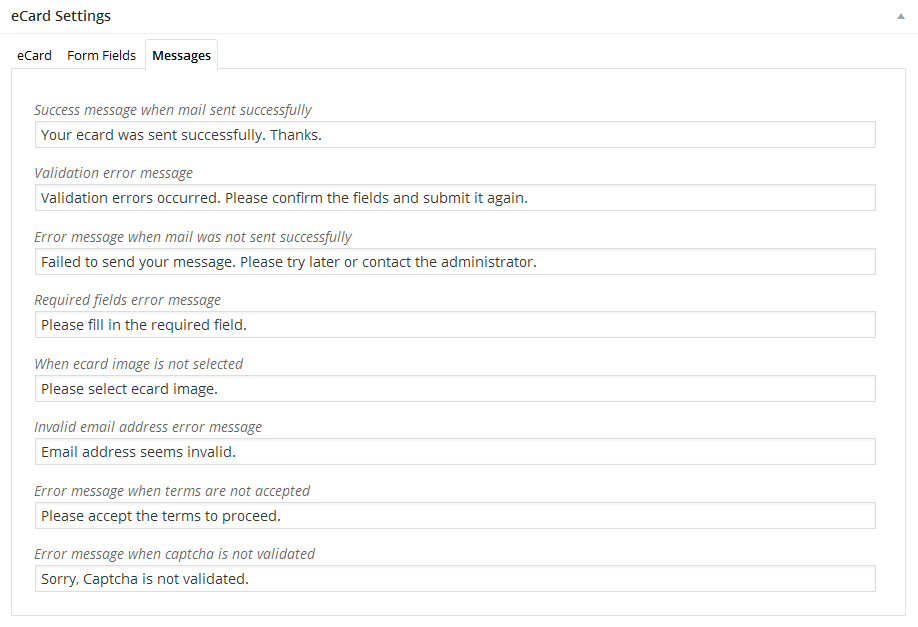Edit the 'Failed to send your message' field
The image size is (918, 627).
pyautogui.click(x=455, y=262)
